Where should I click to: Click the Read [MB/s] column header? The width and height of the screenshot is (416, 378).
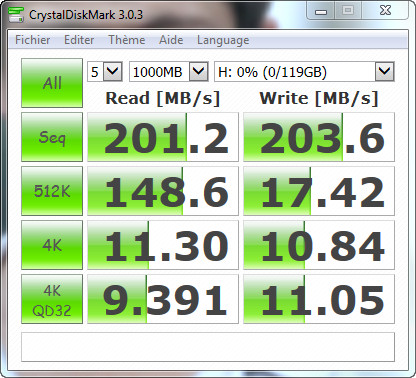163,99
